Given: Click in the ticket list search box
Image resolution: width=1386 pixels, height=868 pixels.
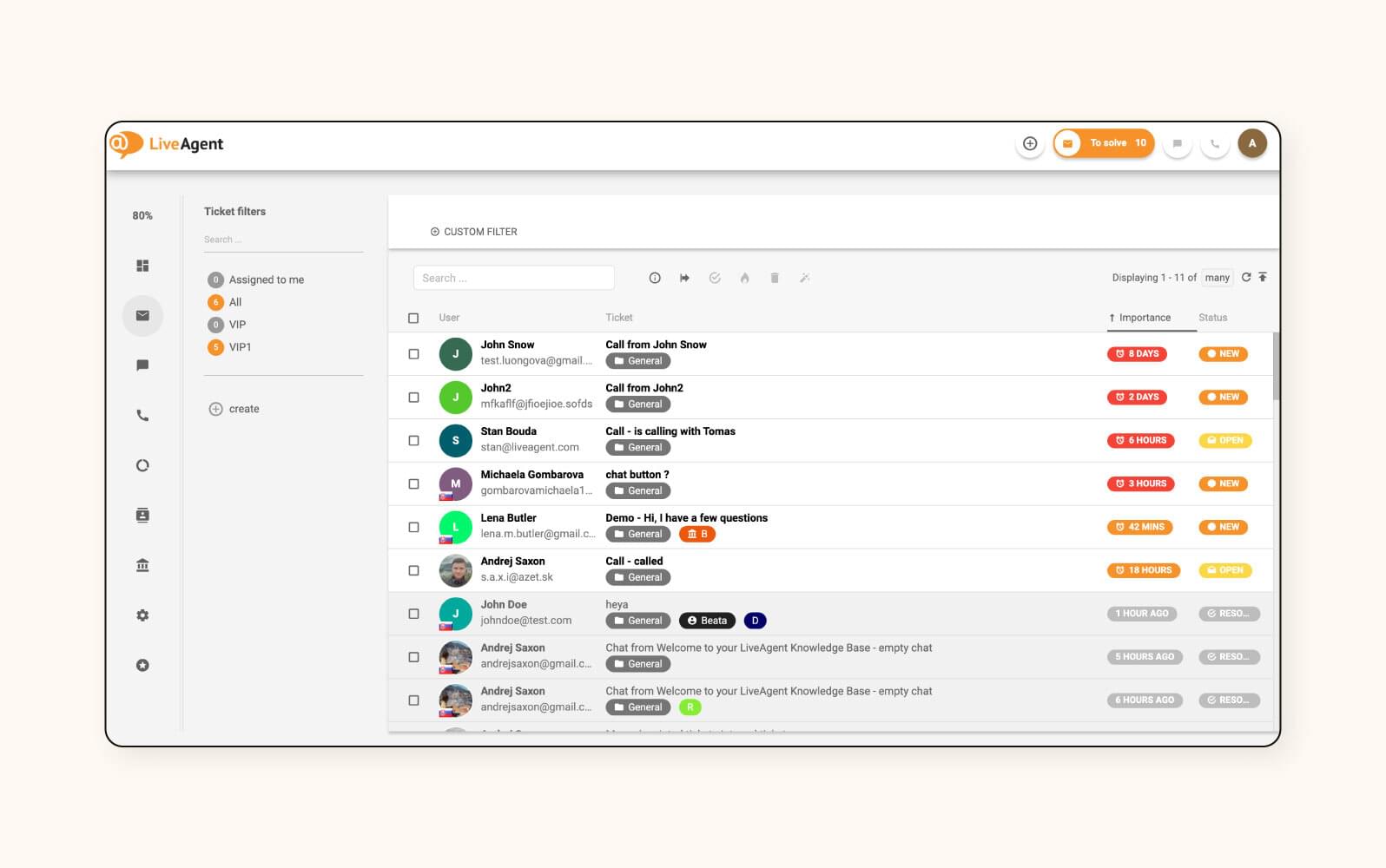Looking at the screenshot, I should coord(513,278).
